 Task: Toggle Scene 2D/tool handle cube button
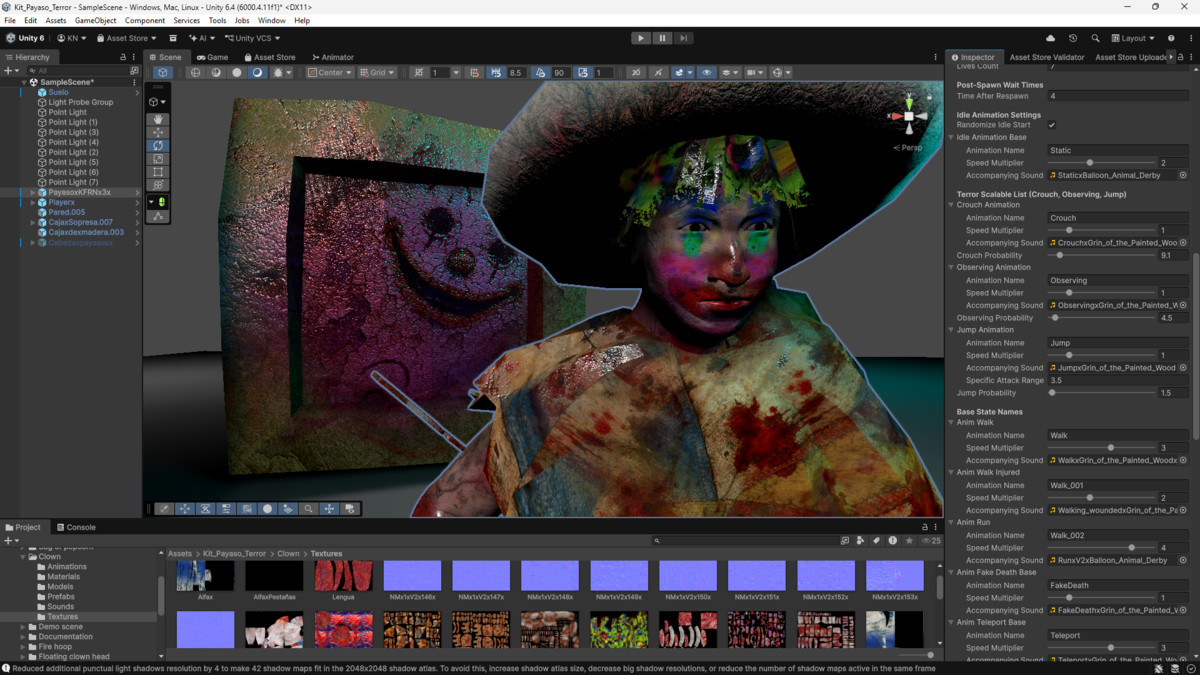click(162, 72)
